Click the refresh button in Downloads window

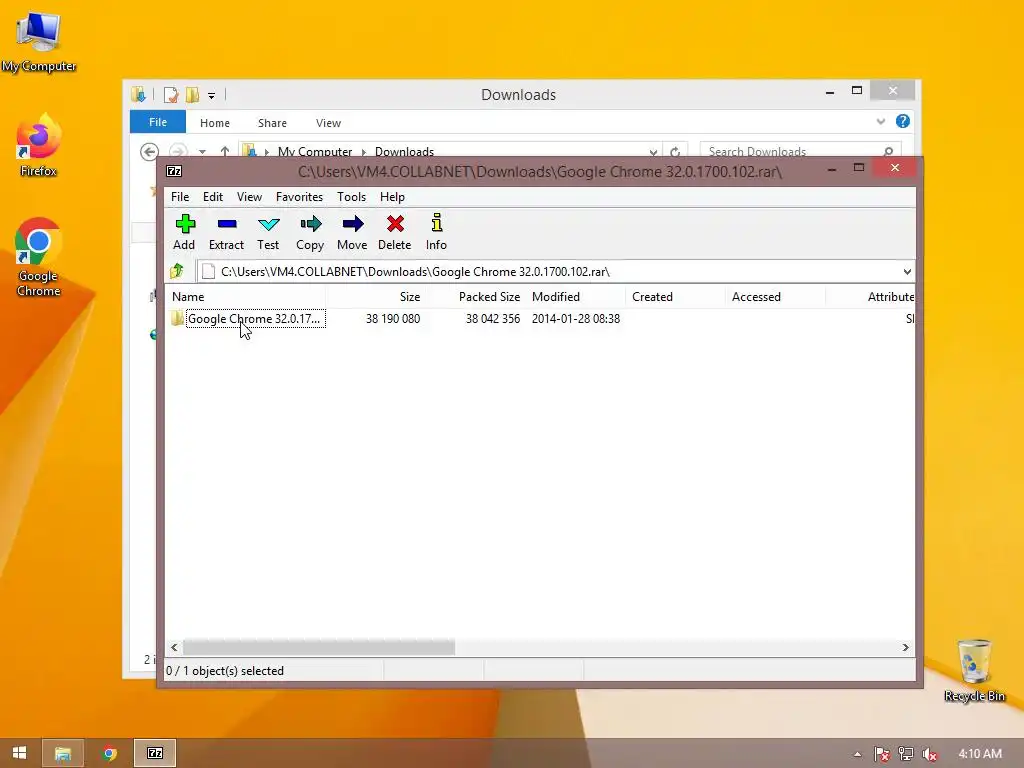[x=675, y=152]
